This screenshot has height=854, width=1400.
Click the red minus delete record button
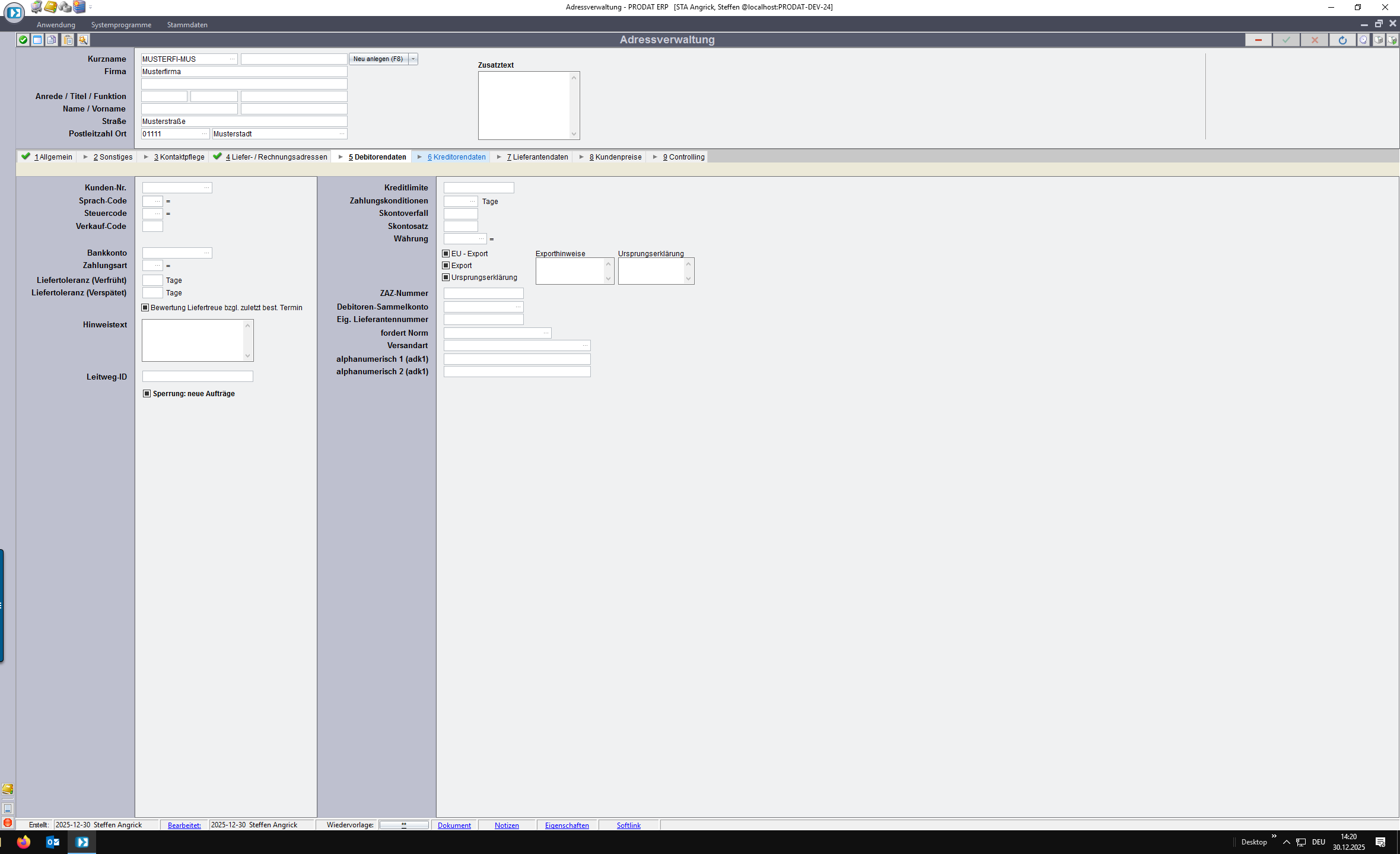pos(1258,40)
